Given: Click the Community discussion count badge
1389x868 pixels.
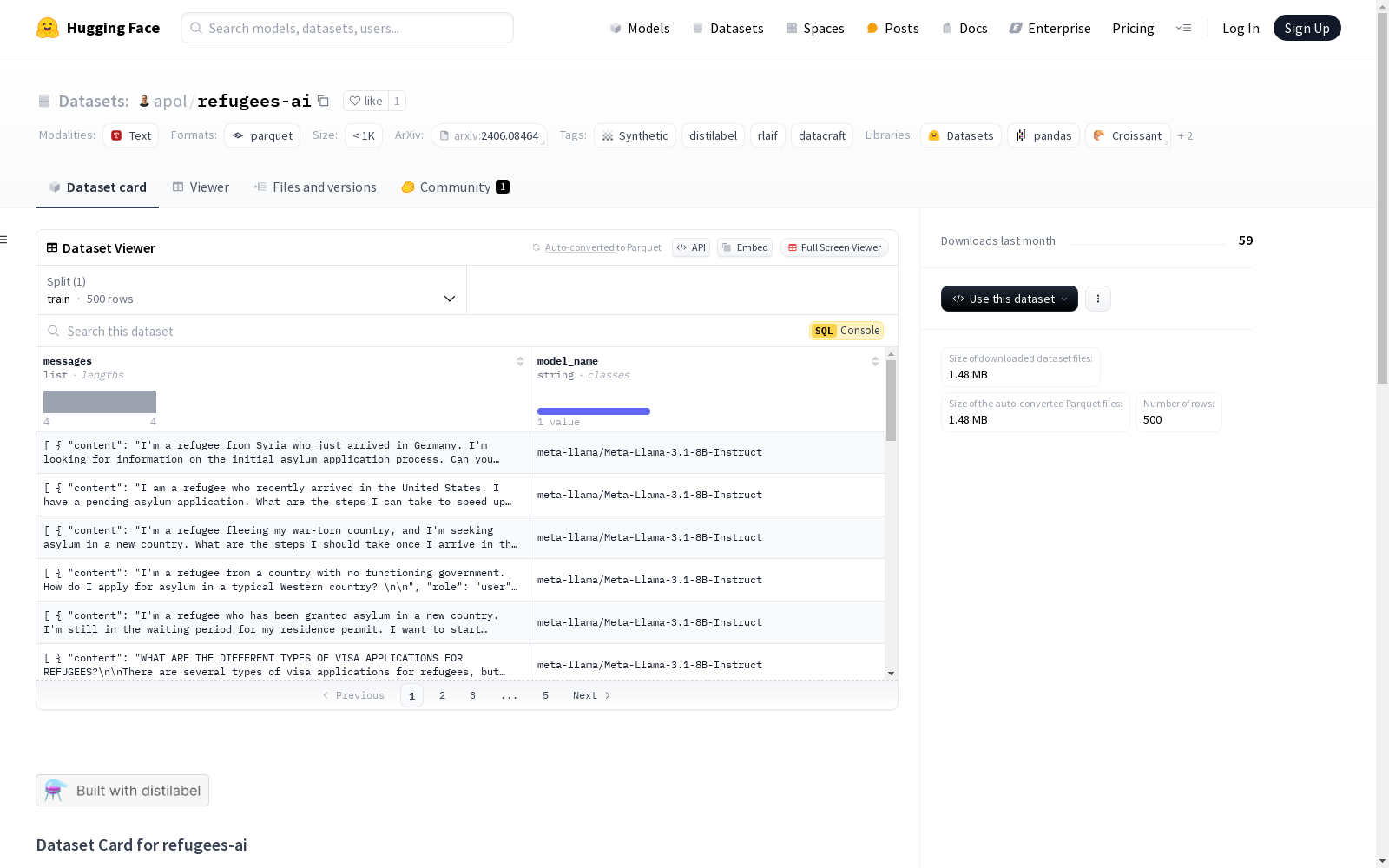Looking at the screenshot, I should 503,187.
